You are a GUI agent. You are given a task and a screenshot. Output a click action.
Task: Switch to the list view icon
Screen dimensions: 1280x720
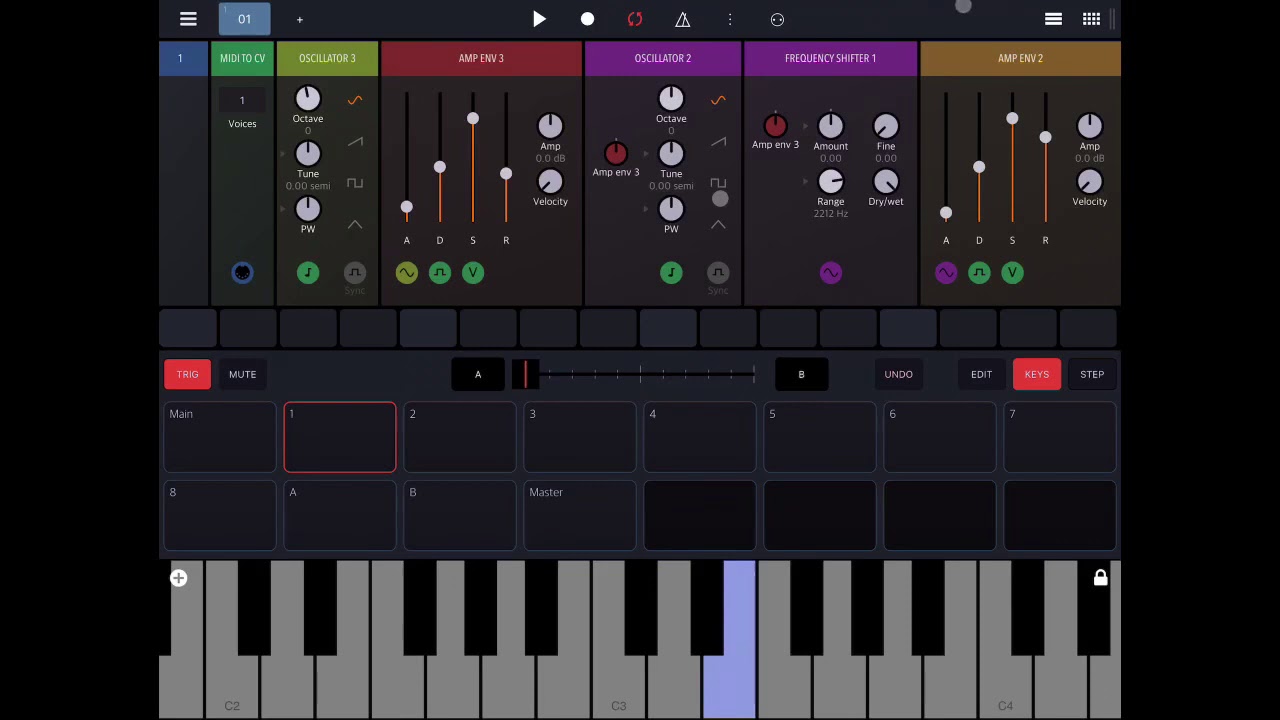click(1053, 19)
